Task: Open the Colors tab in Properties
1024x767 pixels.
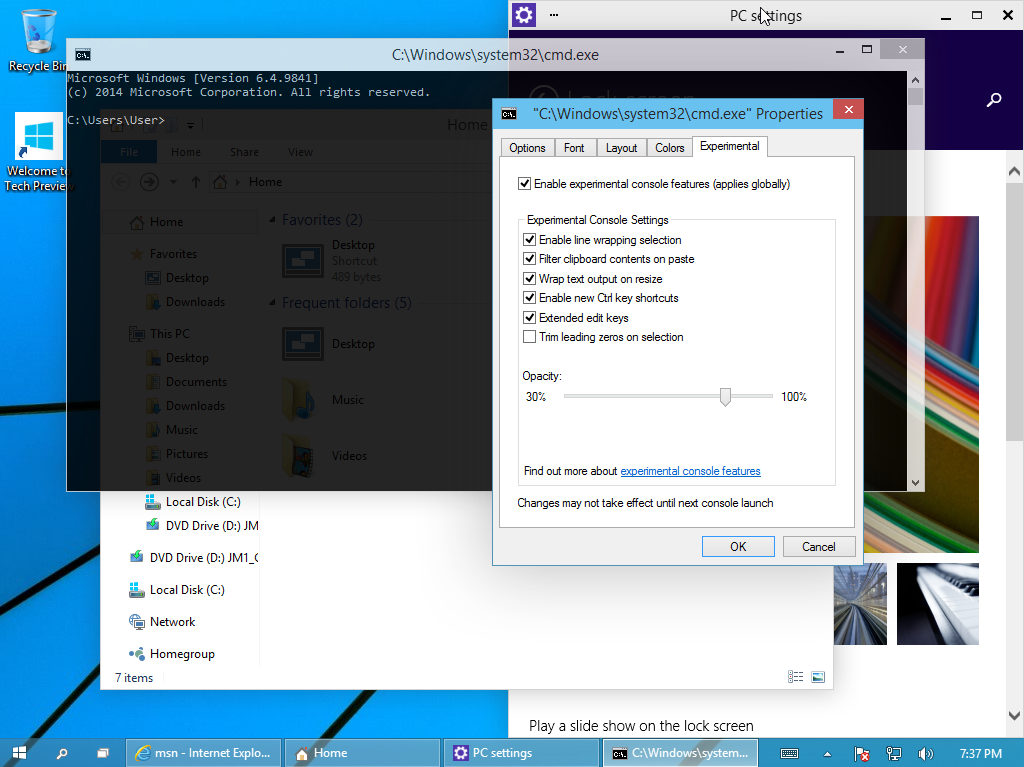Action: click(x=669, y=148)
